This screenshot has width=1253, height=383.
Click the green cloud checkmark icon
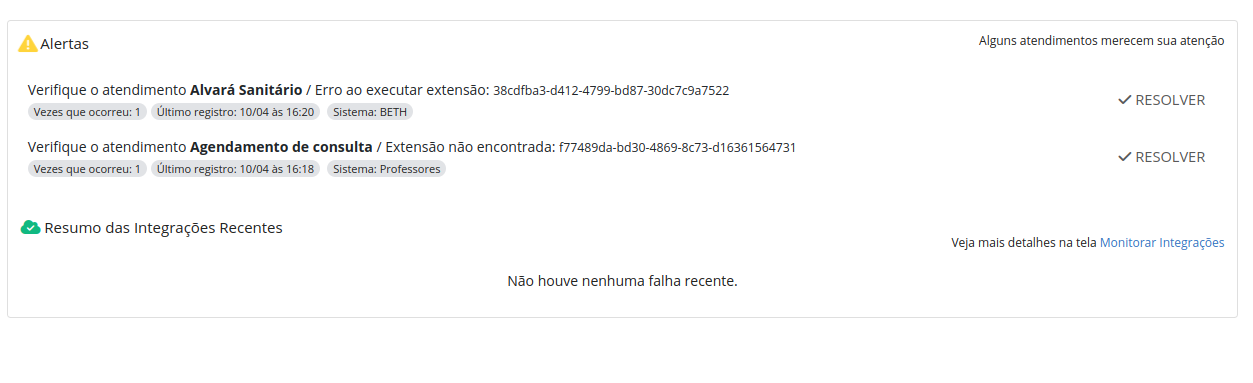(30, 228)
